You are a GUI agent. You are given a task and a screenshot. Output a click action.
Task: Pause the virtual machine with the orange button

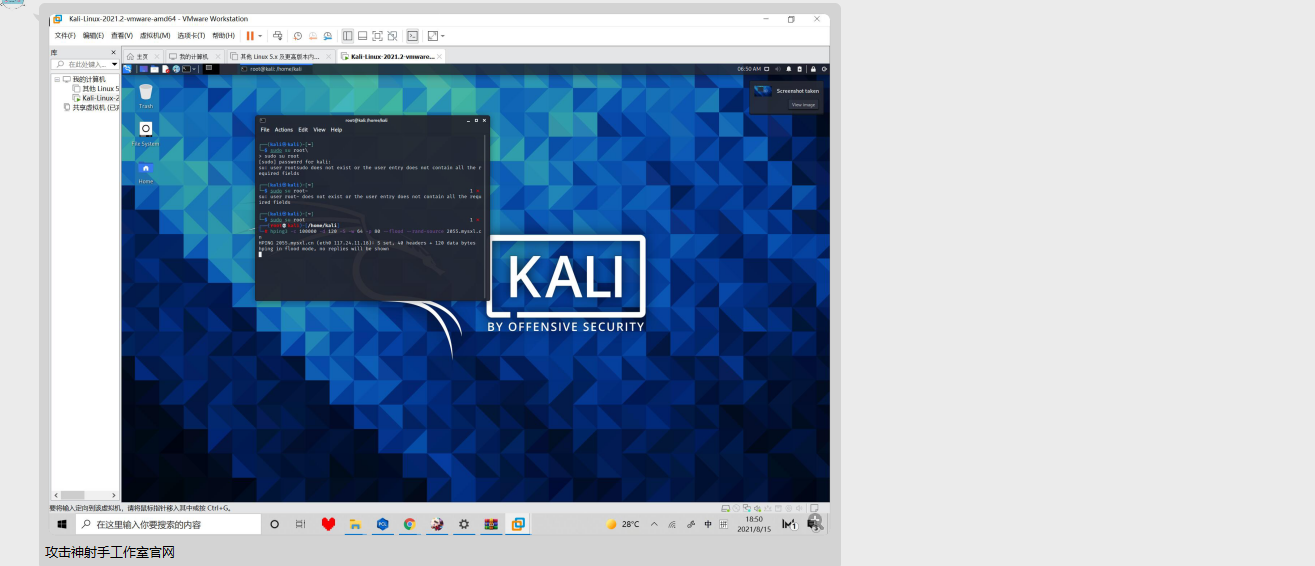click(250, 36)
